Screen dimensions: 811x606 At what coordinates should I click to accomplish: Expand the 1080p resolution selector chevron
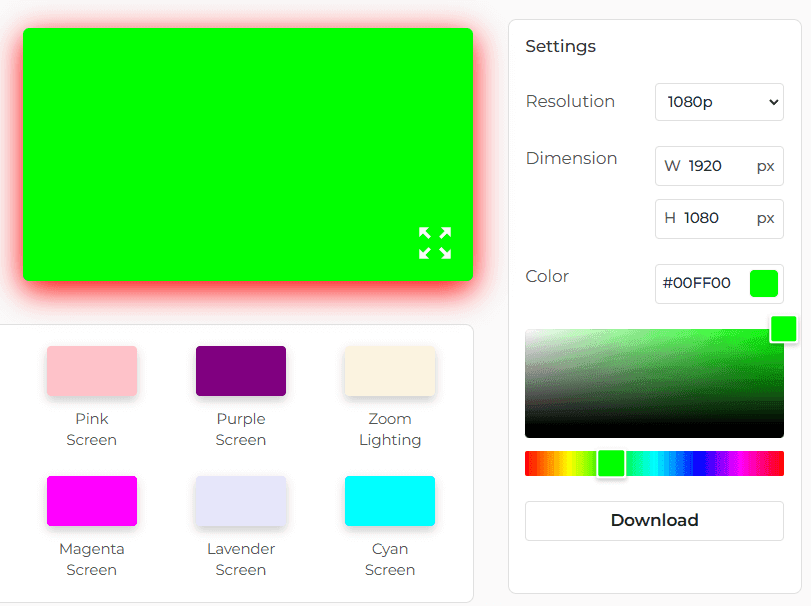769,102
